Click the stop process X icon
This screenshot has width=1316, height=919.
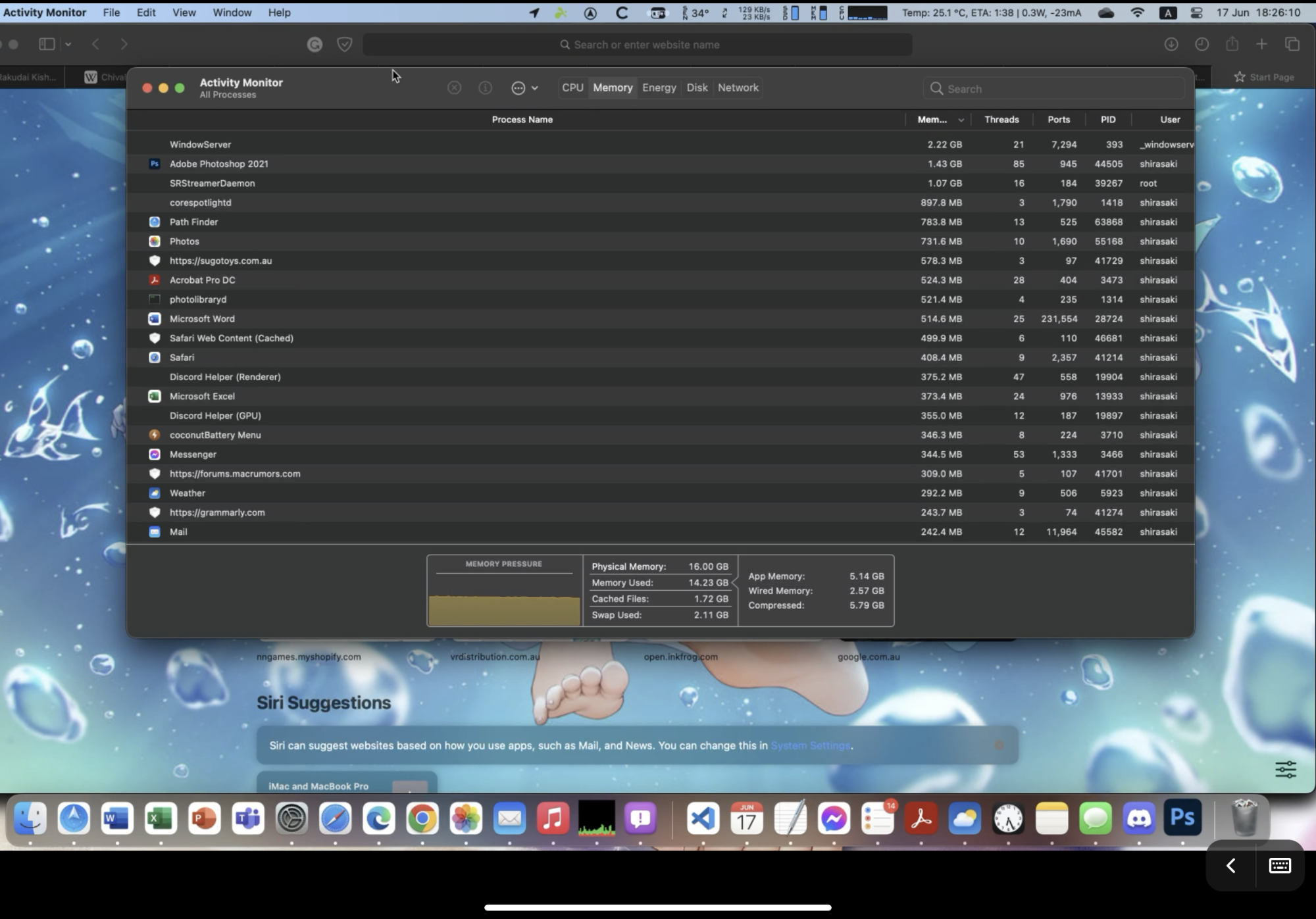pos(454,87)
